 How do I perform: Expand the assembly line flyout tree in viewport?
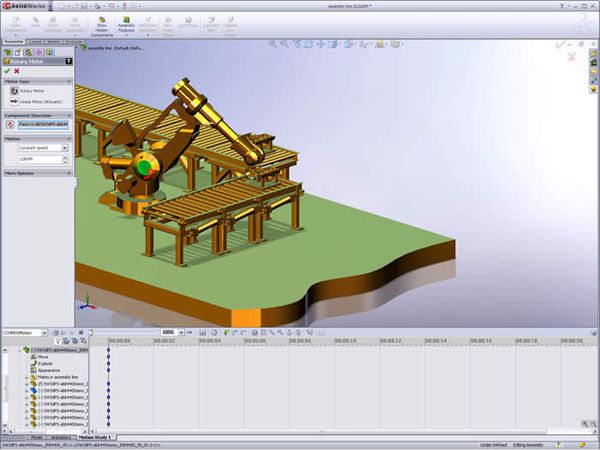pos(78,48)
